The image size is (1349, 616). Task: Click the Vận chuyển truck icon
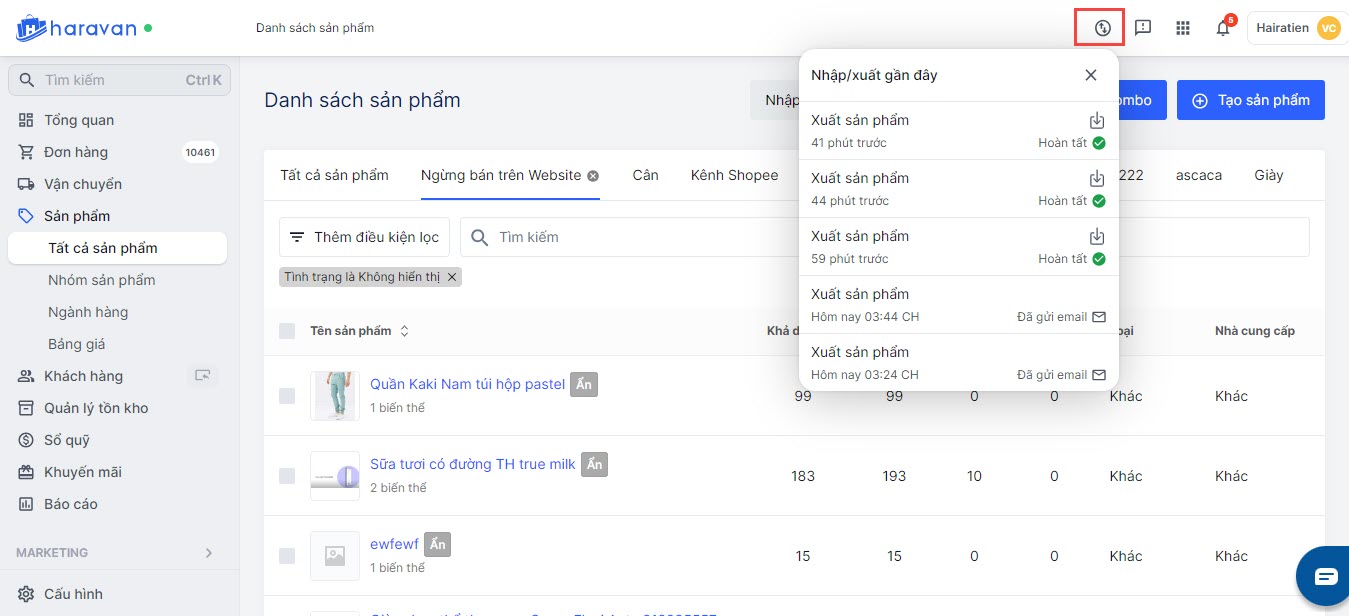26,184
